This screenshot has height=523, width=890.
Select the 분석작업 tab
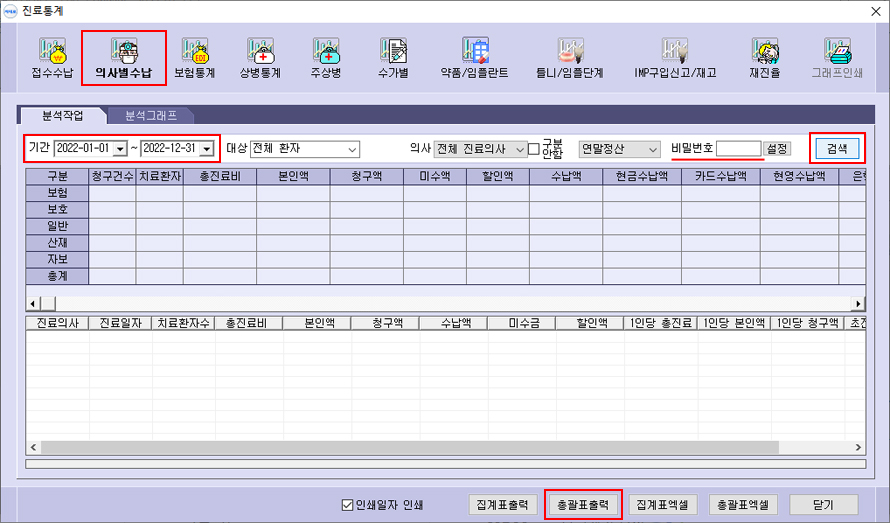point(63,115)
